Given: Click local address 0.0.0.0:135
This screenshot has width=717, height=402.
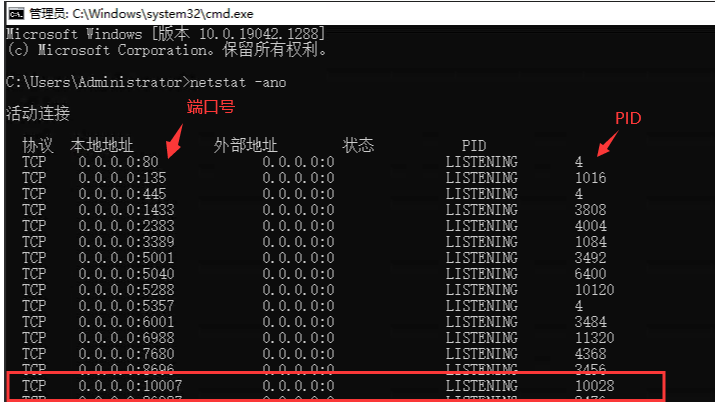Looking at the screenshot, I should (x=122, y=178).
